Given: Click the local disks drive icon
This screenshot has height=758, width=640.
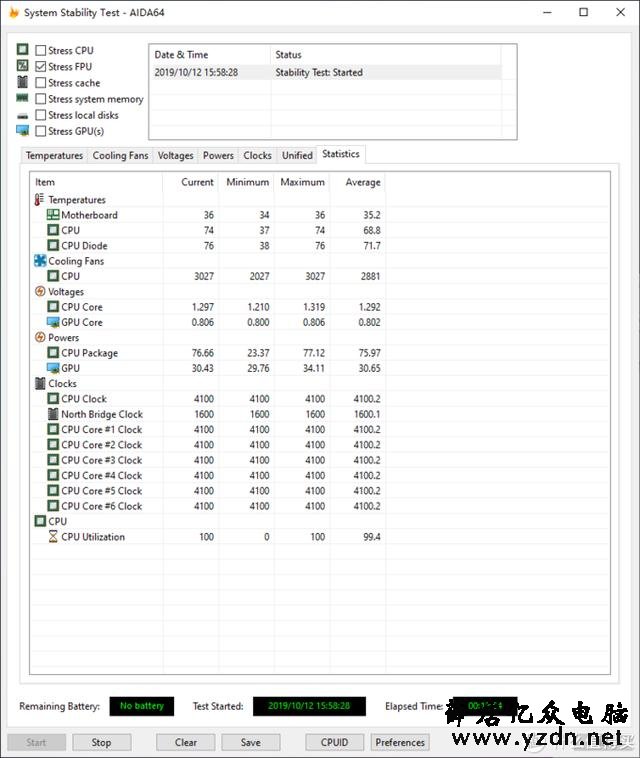Looking at the screenshot, I should [22, 116].
